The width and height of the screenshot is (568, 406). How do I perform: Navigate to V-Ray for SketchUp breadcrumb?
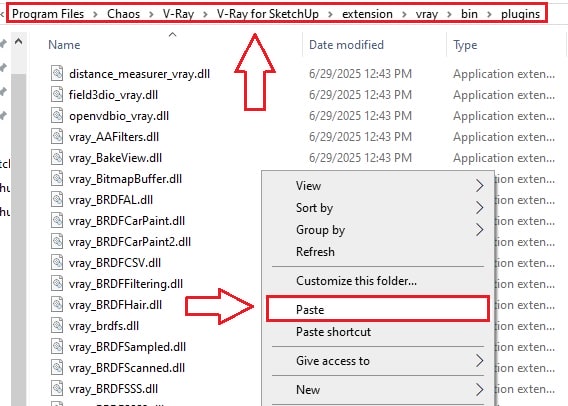[x=268, y=14]
